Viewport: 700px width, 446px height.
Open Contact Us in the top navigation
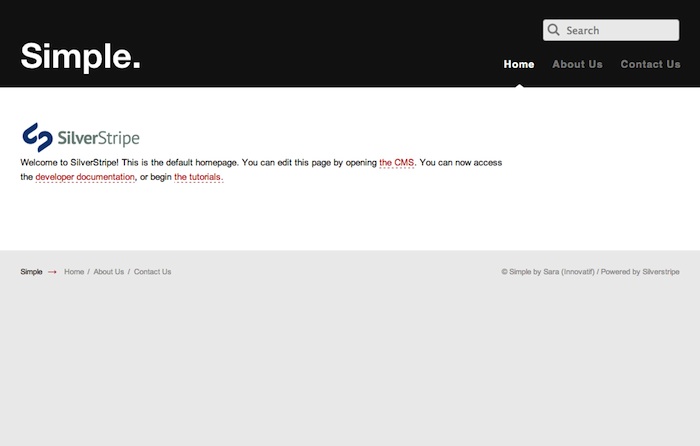[650, 64]
